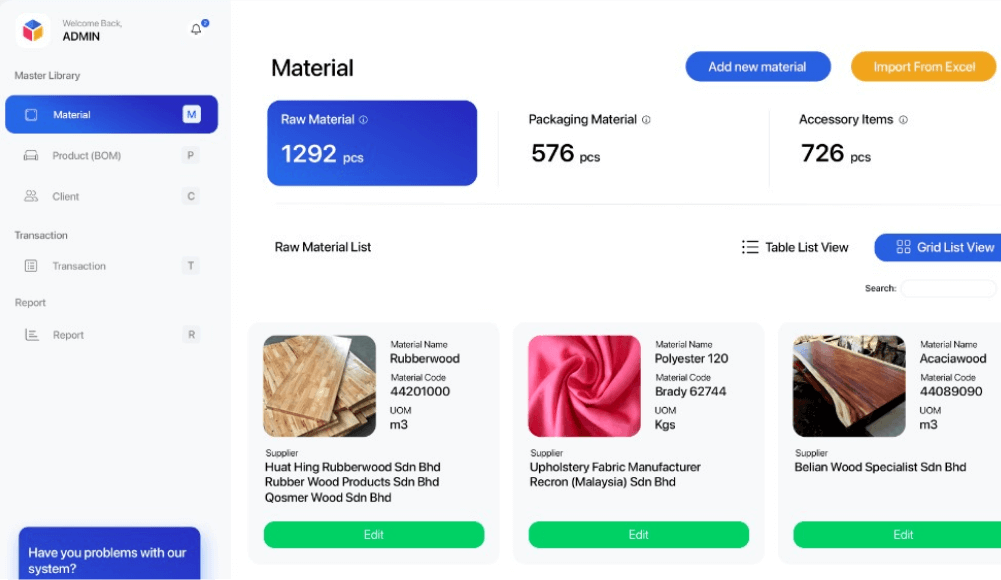1001x580 pixels.
Task: Click the info icon beside Raw Material
Action: point(363,120)
